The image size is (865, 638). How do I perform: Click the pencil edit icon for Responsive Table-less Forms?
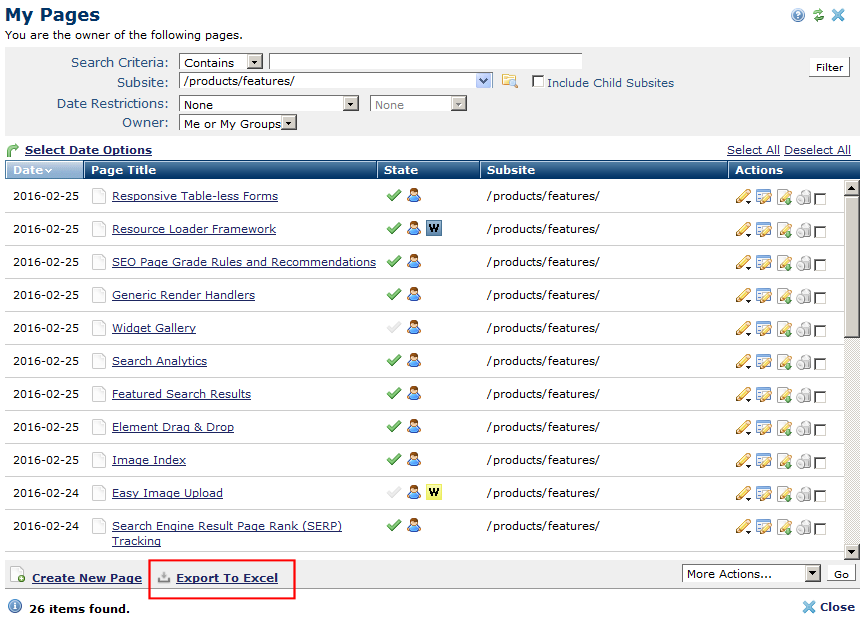(x=743, y=196)
